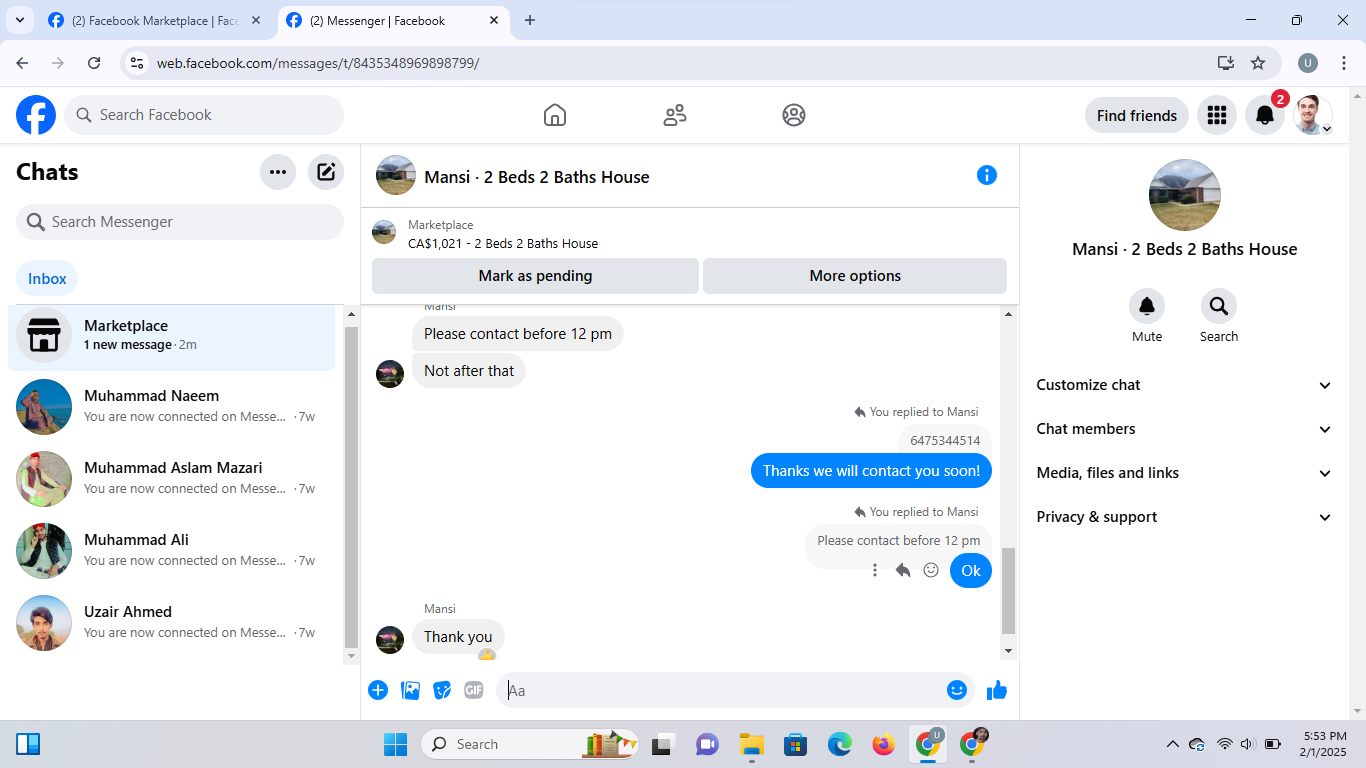This screenshot has height=768, width=1366.
Task: Select the Messenger browser tab
Action: (x=393, y=20)
